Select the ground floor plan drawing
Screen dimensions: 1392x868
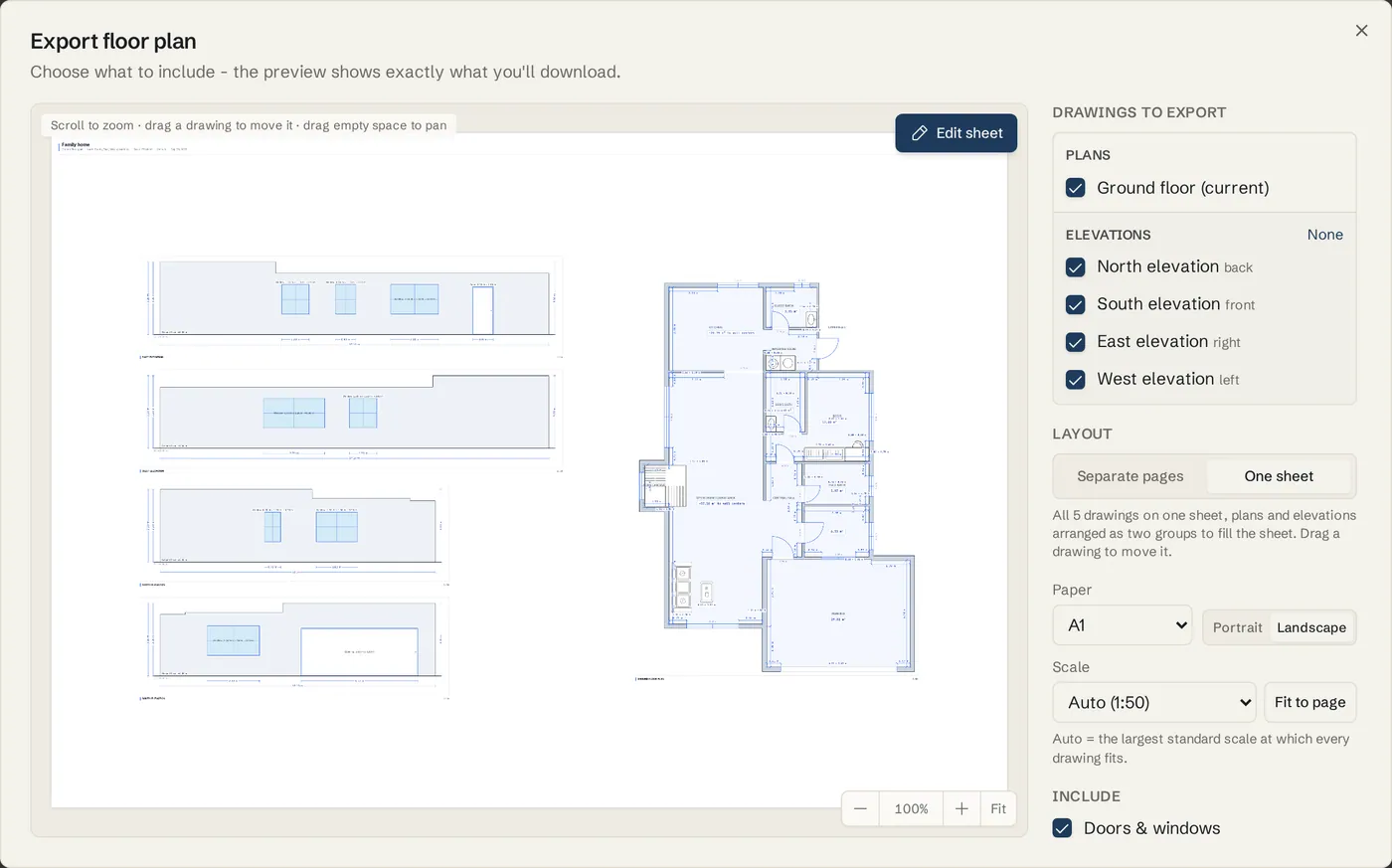point(777,480)
